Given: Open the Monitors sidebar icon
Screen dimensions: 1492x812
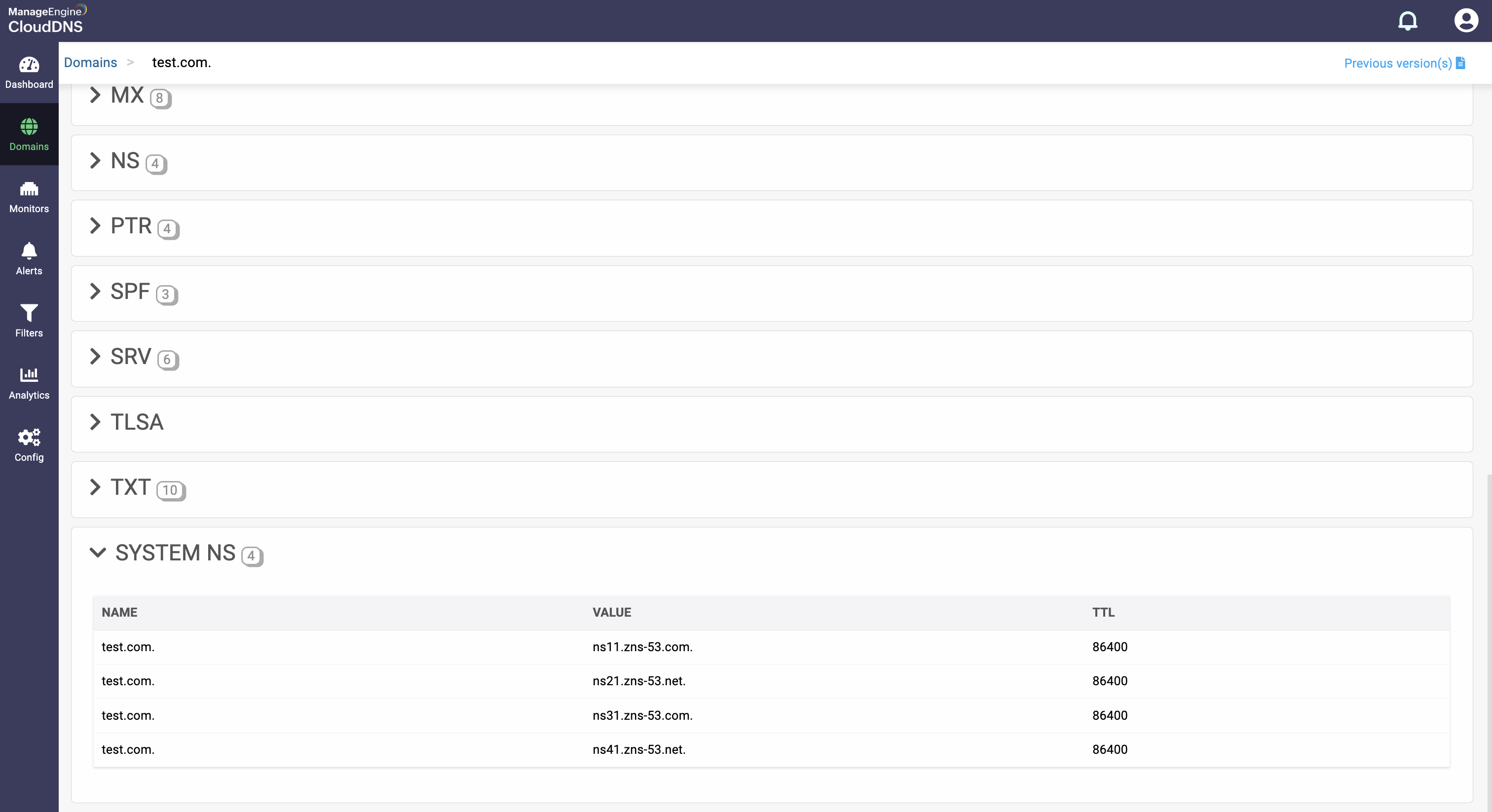Looking at the screenshot, I should (29, 189).
